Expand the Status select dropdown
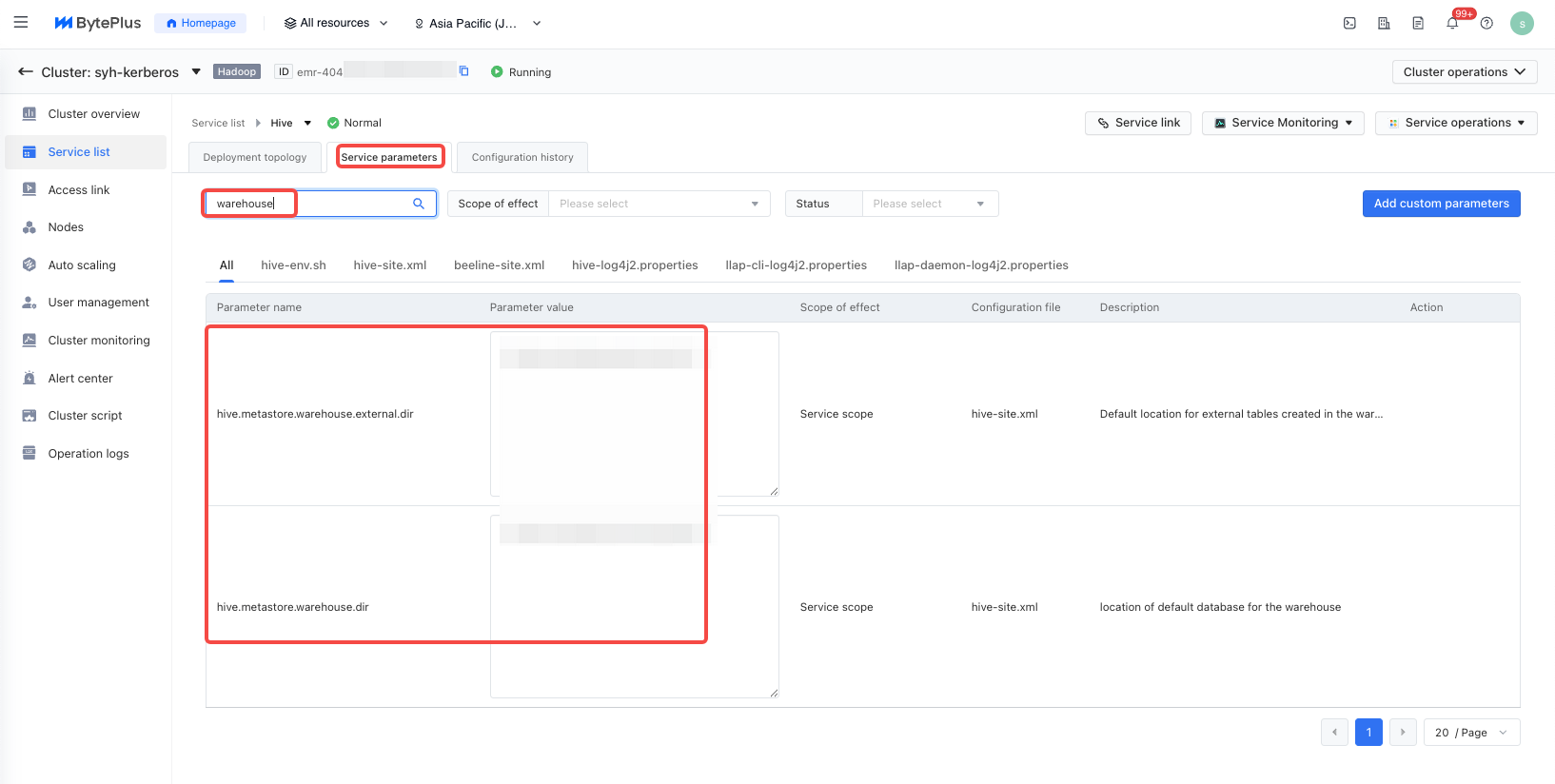 [x=929, y=204]
